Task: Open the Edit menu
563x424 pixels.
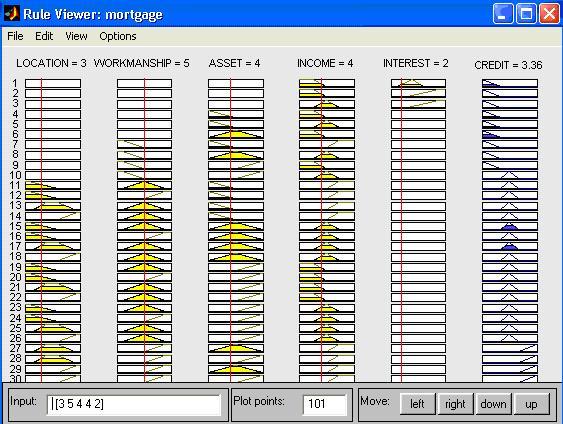Action: click(44, 36)
